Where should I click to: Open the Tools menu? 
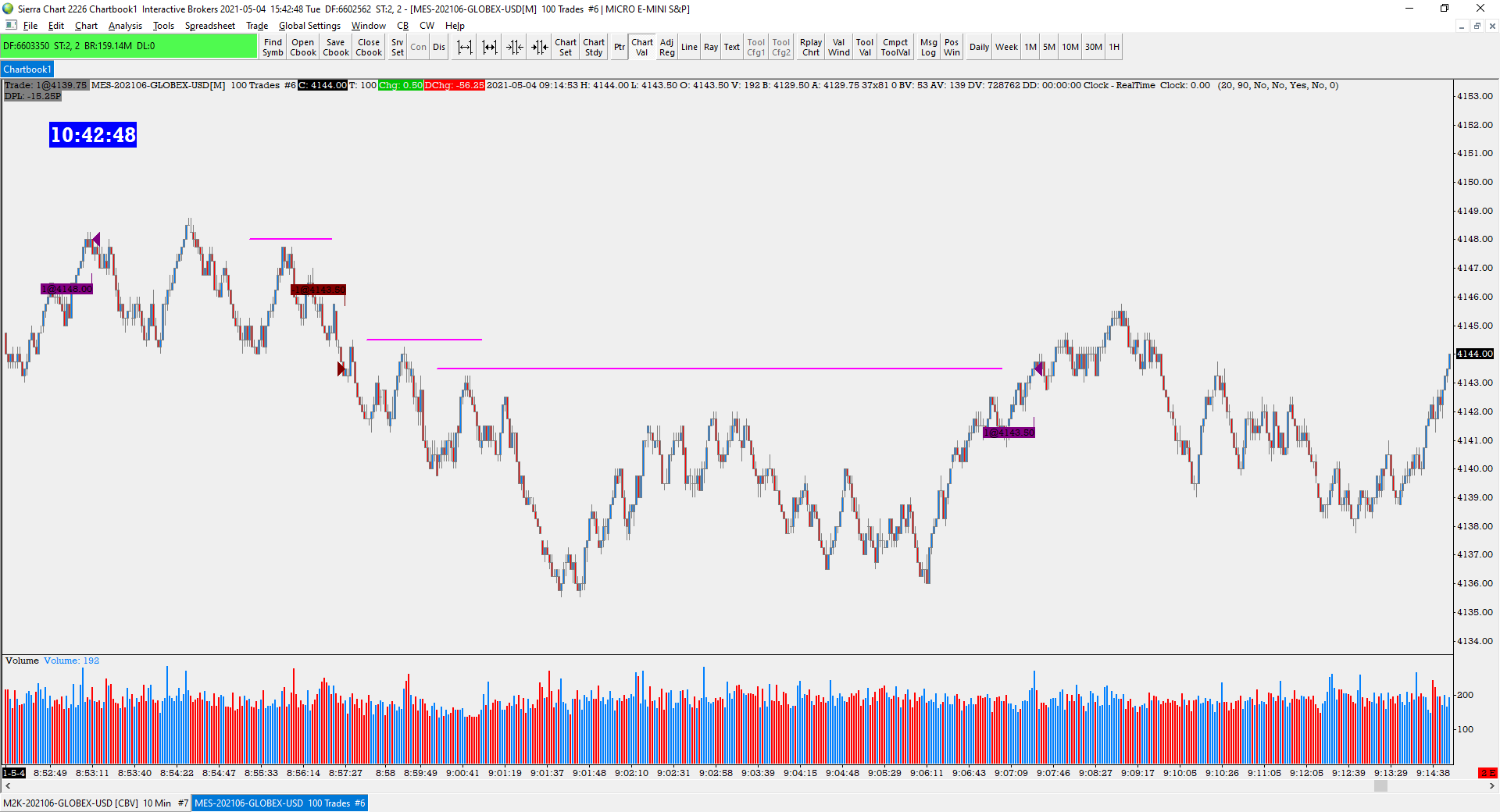pyautogui.click(x=163, y=26)
